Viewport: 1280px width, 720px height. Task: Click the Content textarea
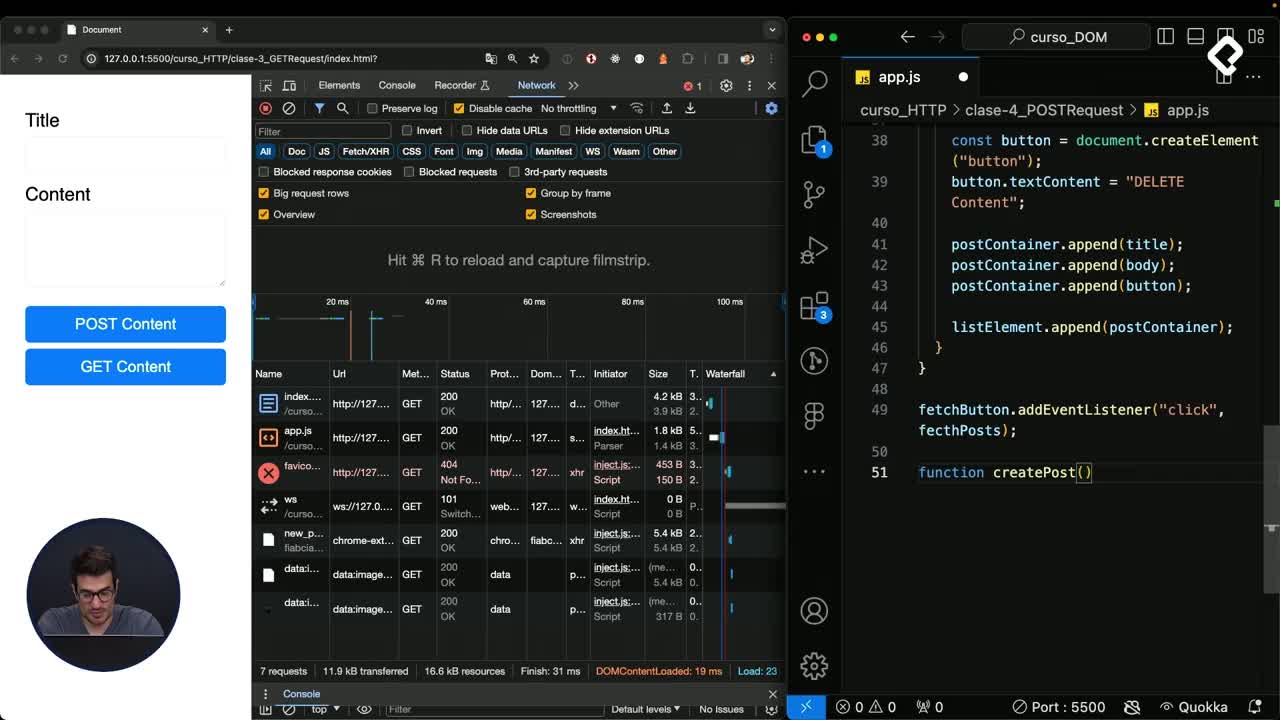(x=125, y=249)
